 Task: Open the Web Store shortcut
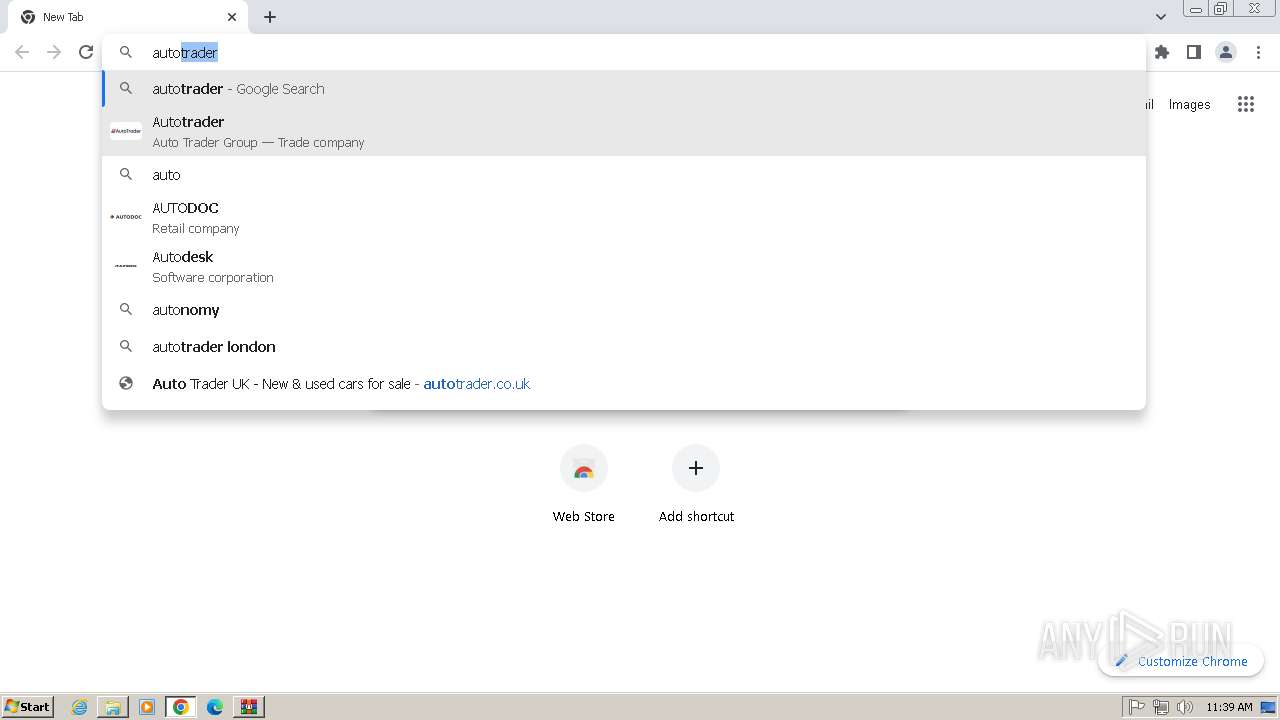click(584, 484)
